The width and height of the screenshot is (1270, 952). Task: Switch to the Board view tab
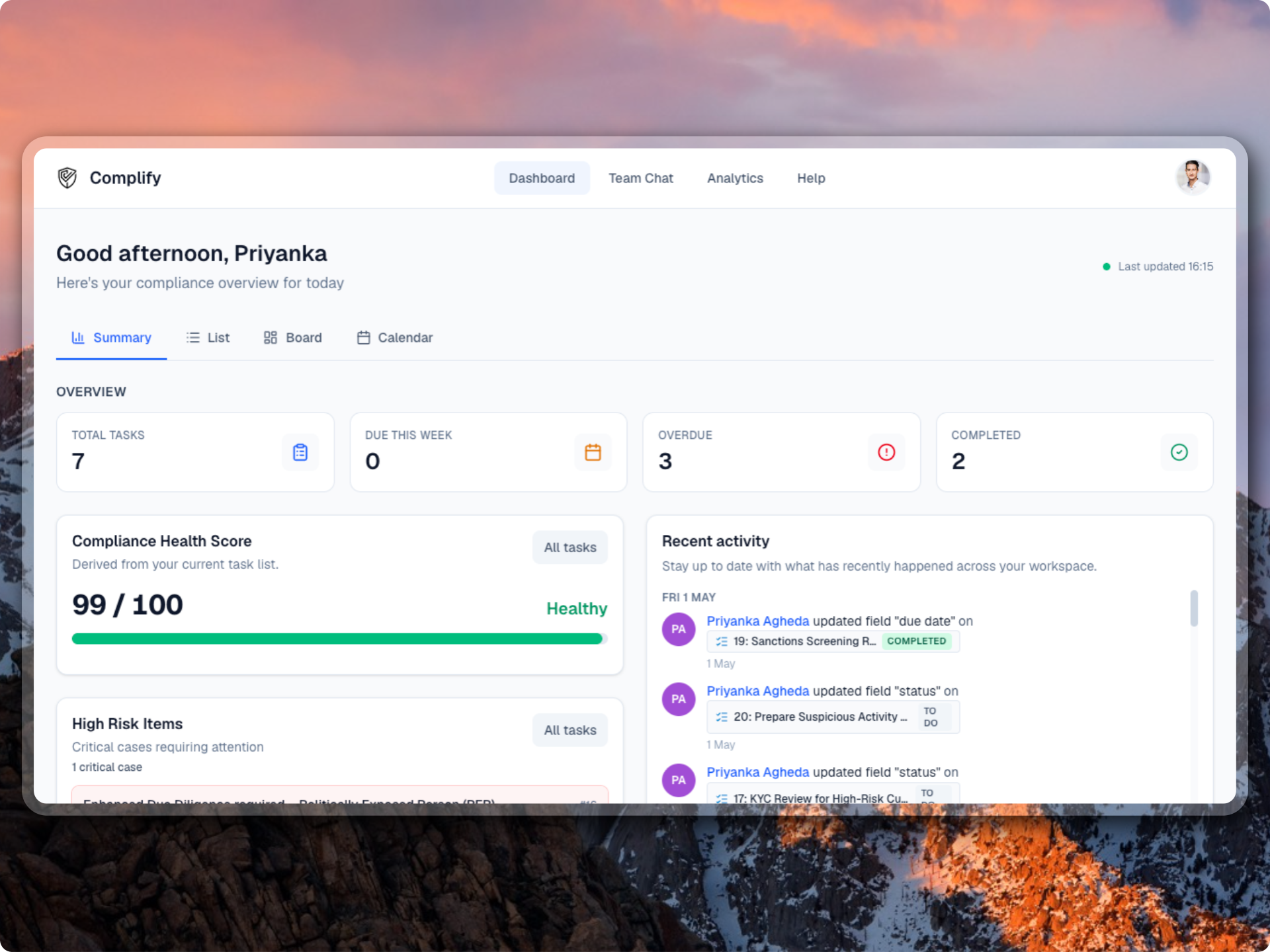(293, 338)
